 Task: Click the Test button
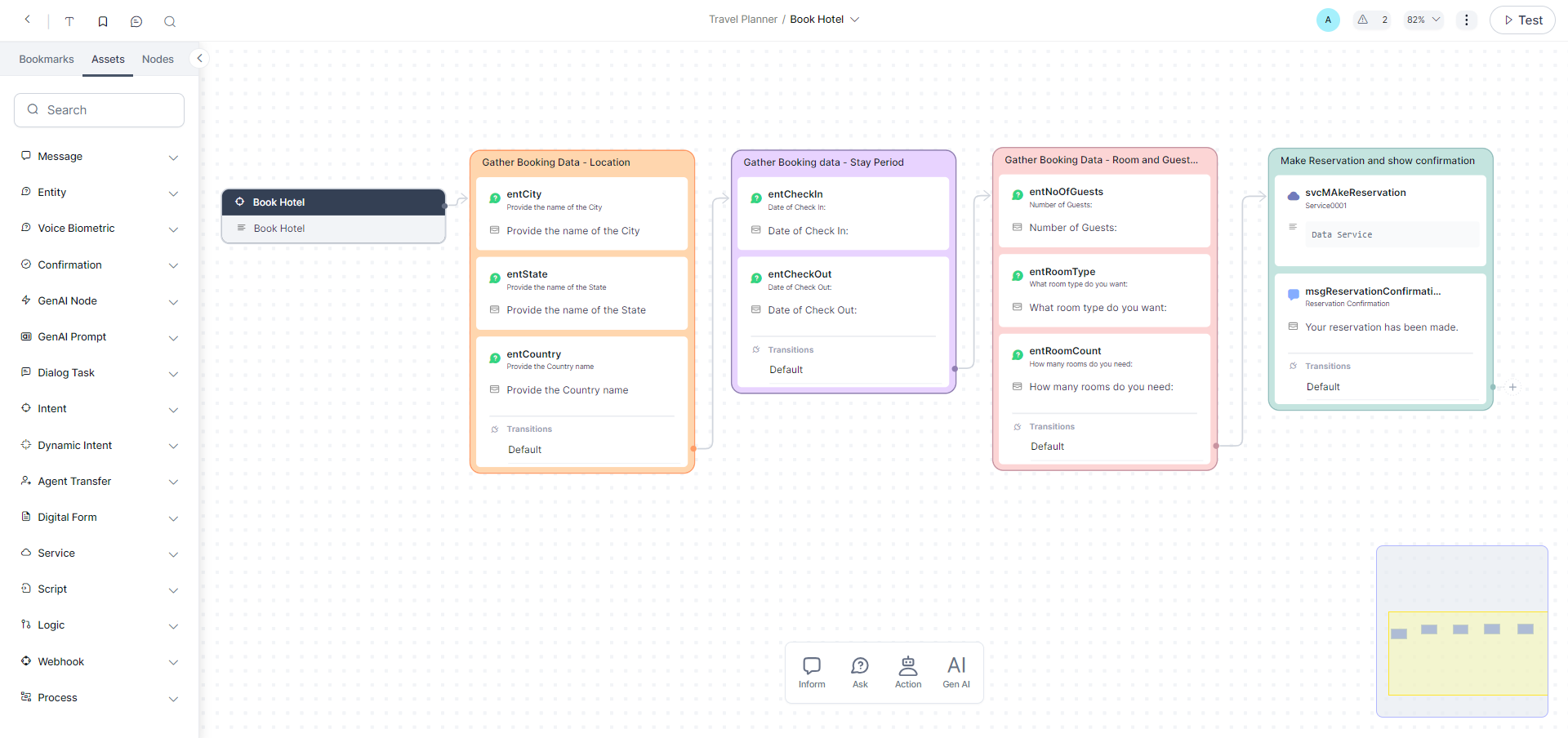tap(1522, 20)
